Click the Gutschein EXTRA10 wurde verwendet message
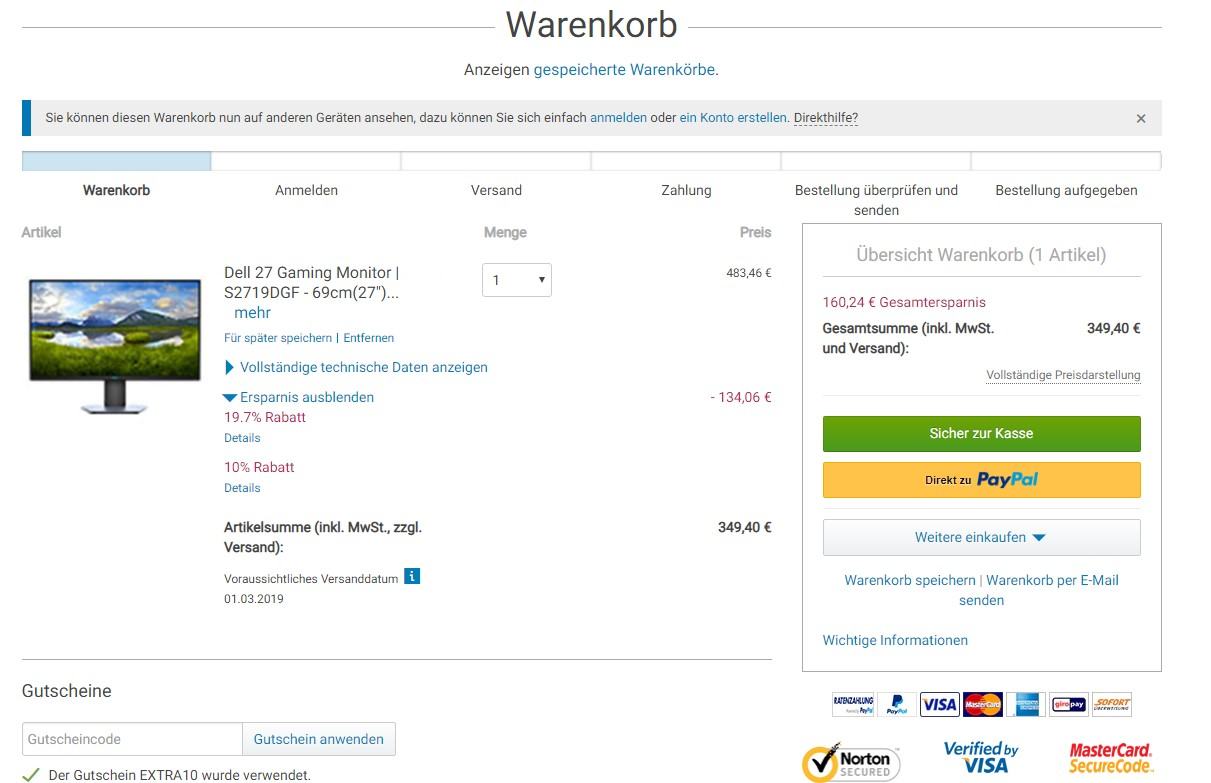The image size is (1211, 783). 179,775
